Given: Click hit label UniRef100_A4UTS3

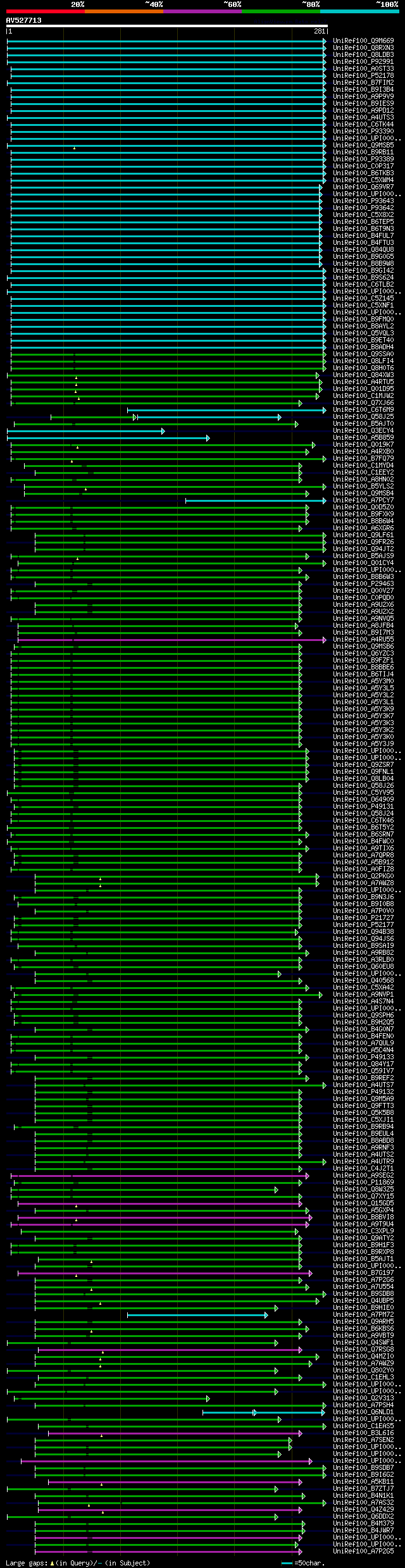Looking at the screenshot, I should tap(363, 118).
